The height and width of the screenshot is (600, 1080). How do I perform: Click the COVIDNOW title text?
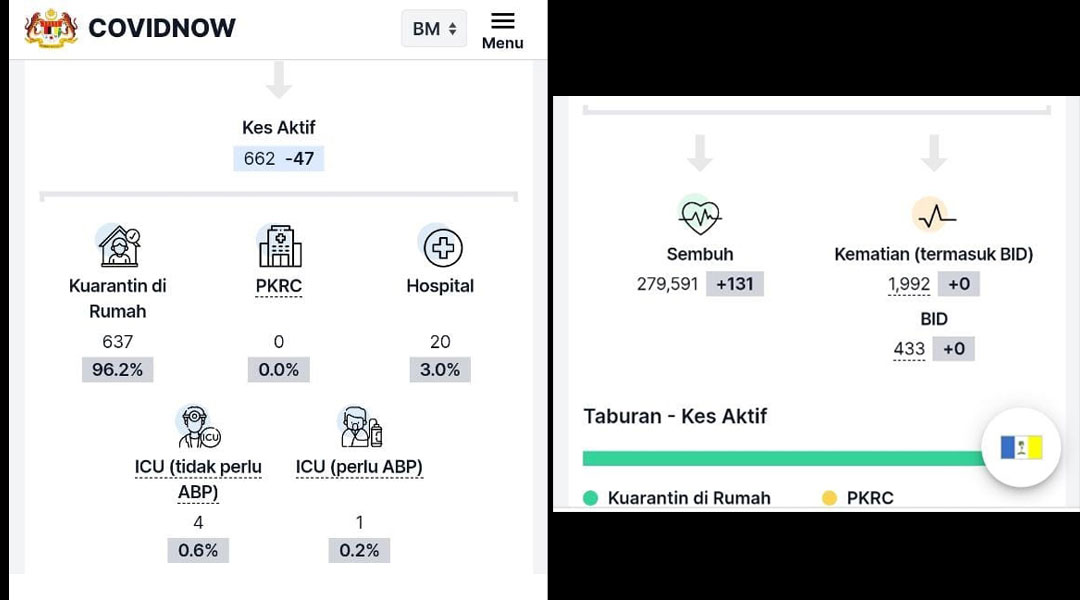point(162,28)
